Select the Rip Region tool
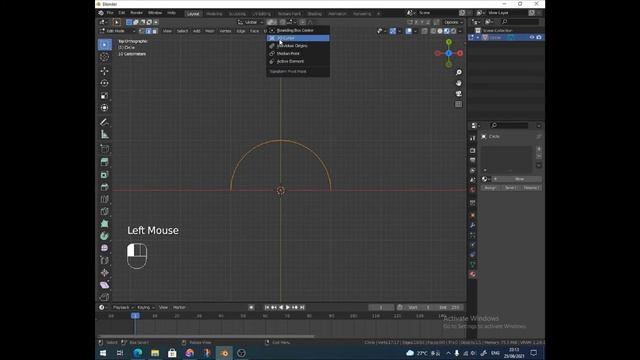 pyautogui.click(x=104, y=297)
